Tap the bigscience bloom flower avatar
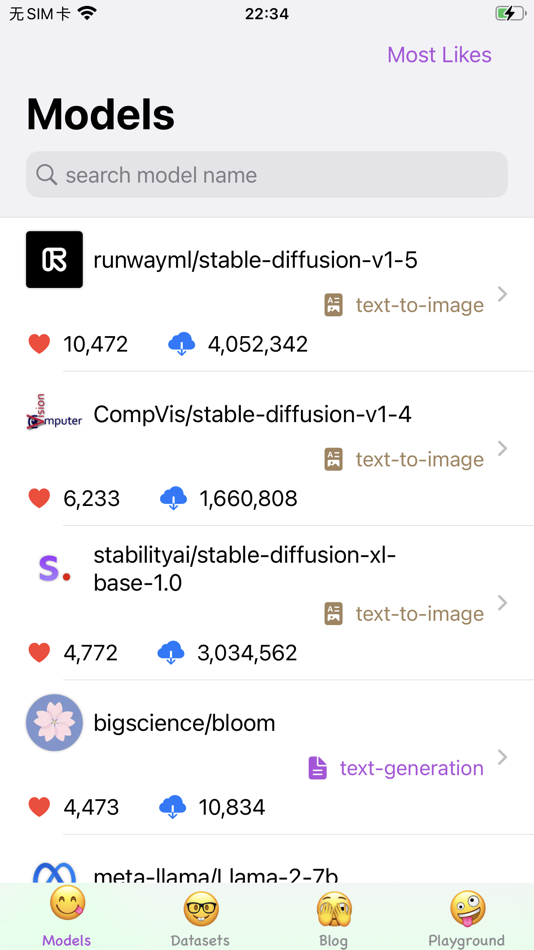 [x=54, y=723]
